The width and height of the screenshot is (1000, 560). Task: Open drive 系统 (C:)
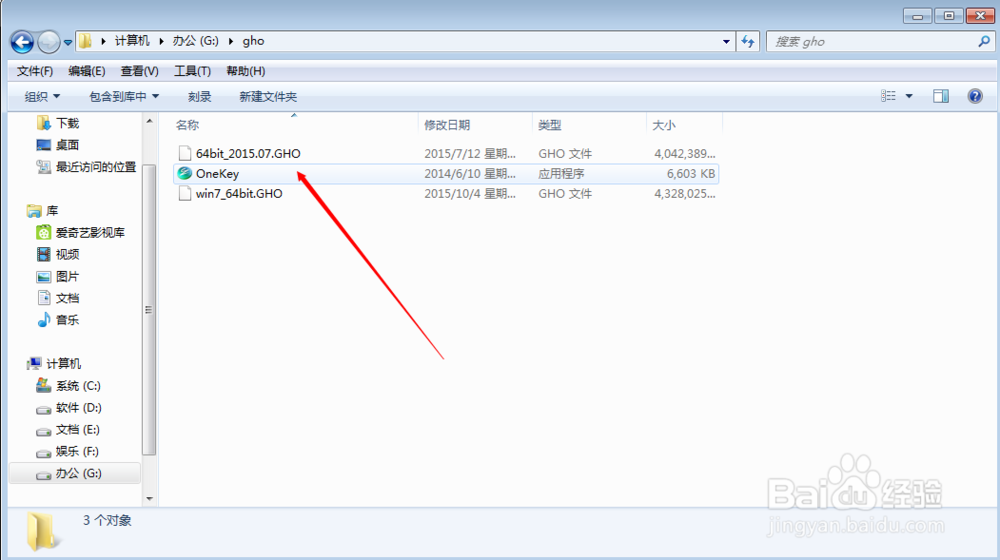coord(78,386)
